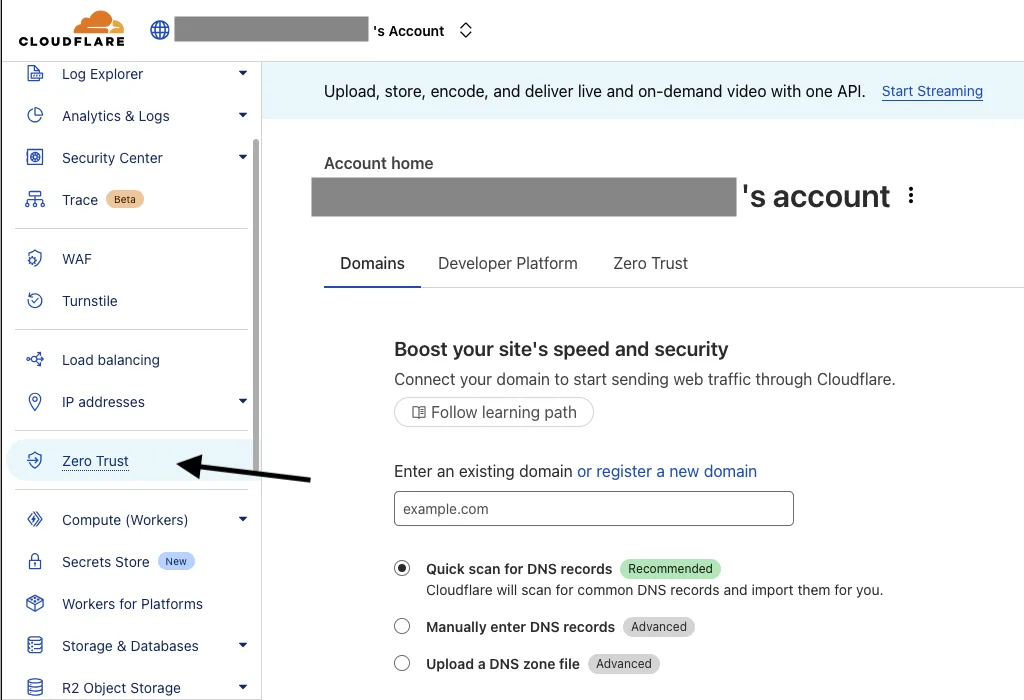Click the WAF shield icon

(35, 259)
